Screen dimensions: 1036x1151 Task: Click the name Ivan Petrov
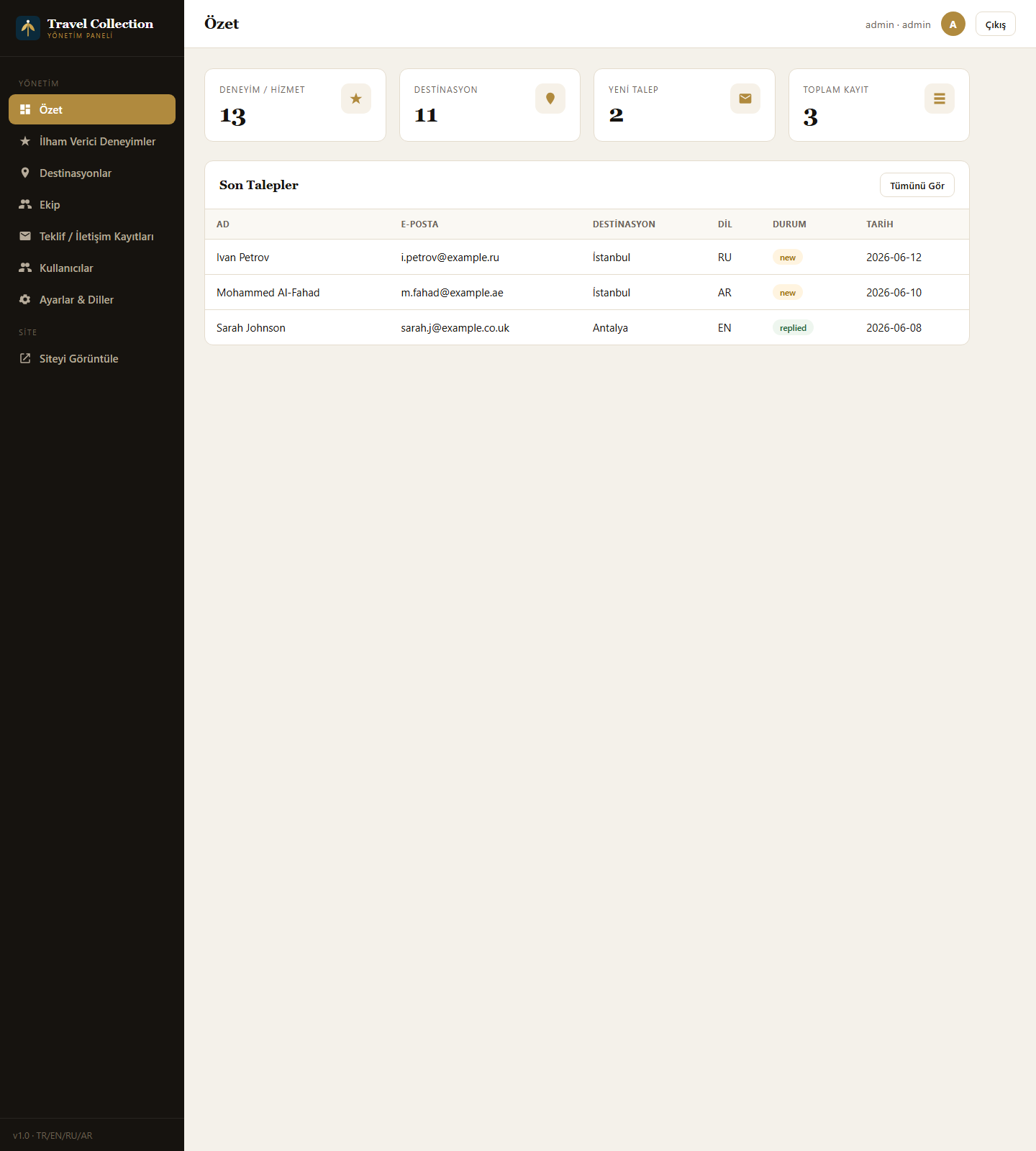pos(242,258)
